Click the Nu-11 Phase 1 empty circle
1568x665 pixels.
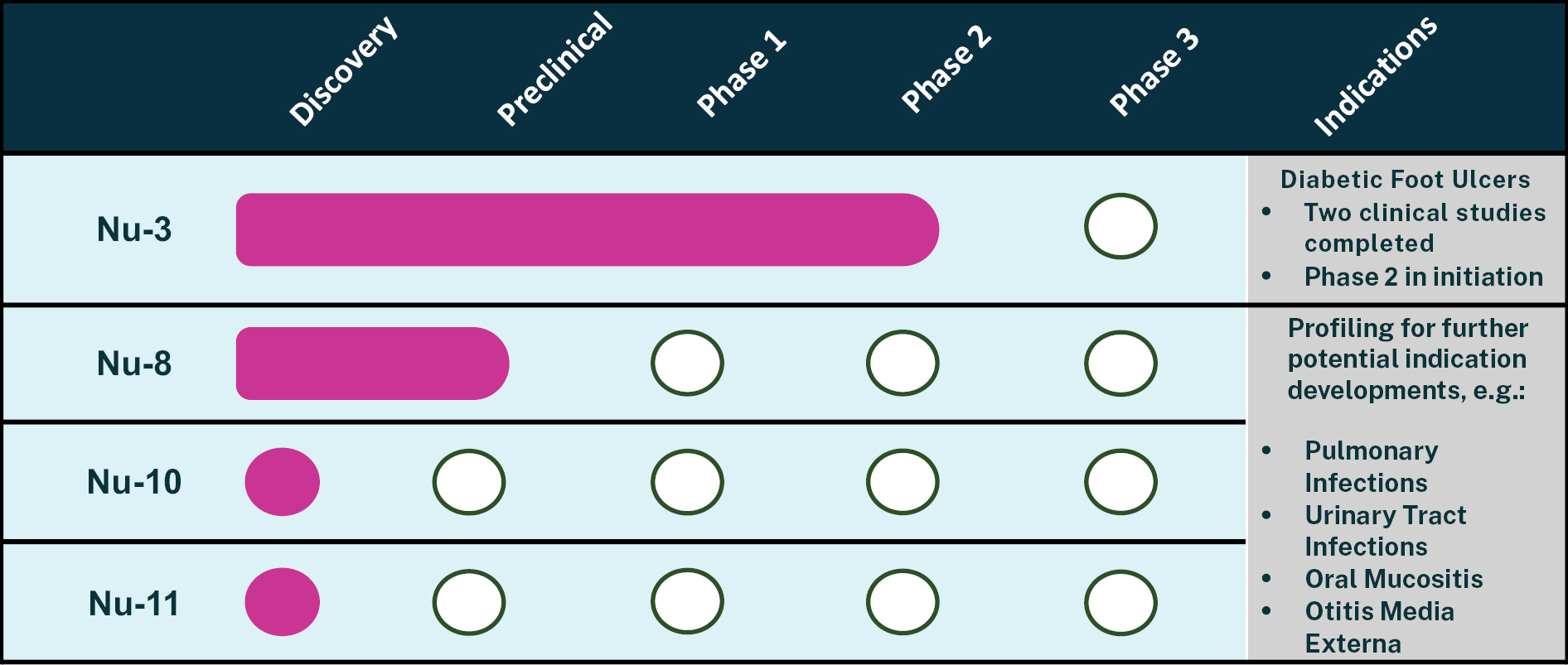pyautogui.click(x=687, y=602)
